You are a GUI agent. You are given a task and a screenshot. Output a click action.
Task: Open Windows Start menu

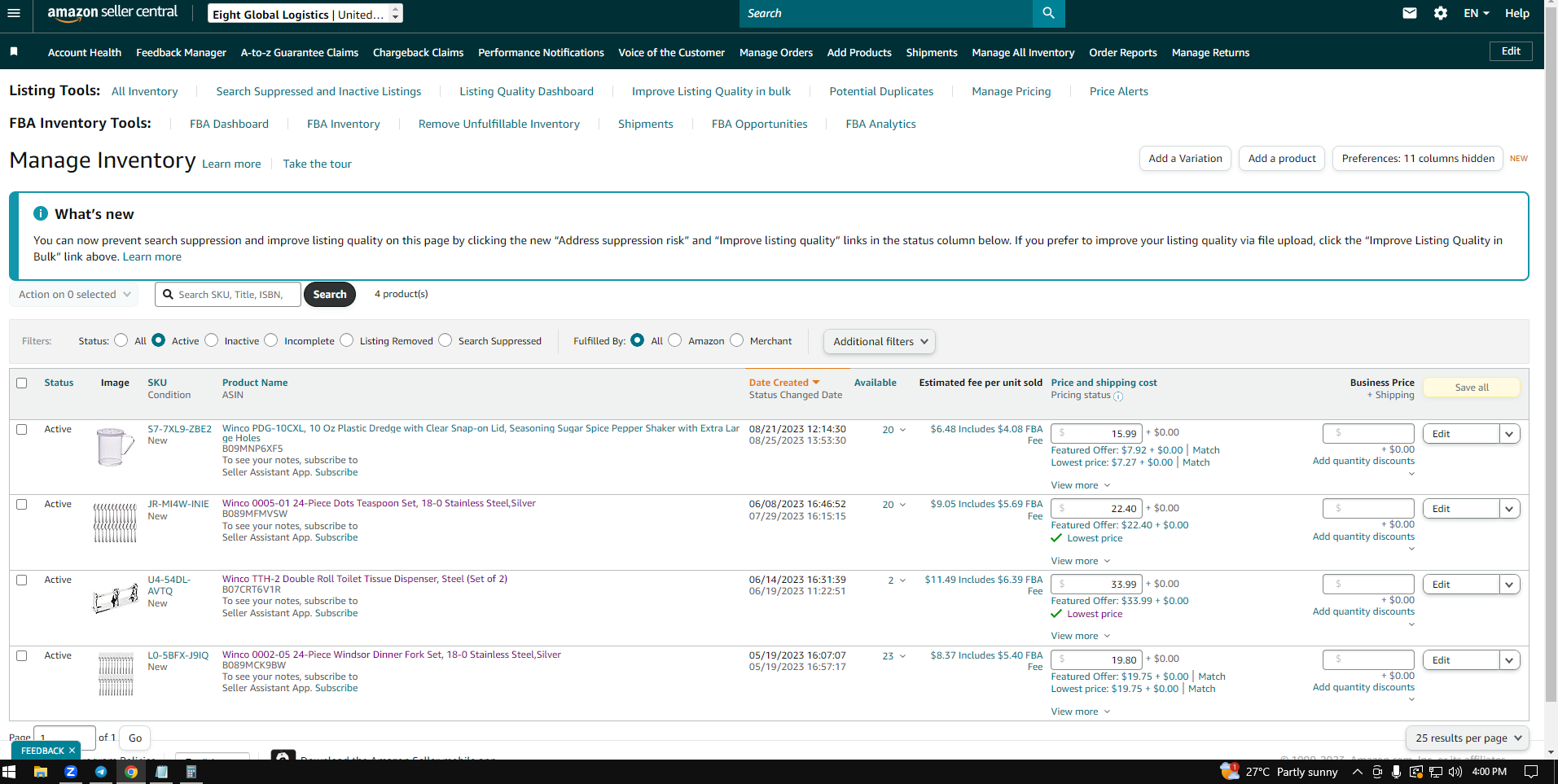click(9, 772)
